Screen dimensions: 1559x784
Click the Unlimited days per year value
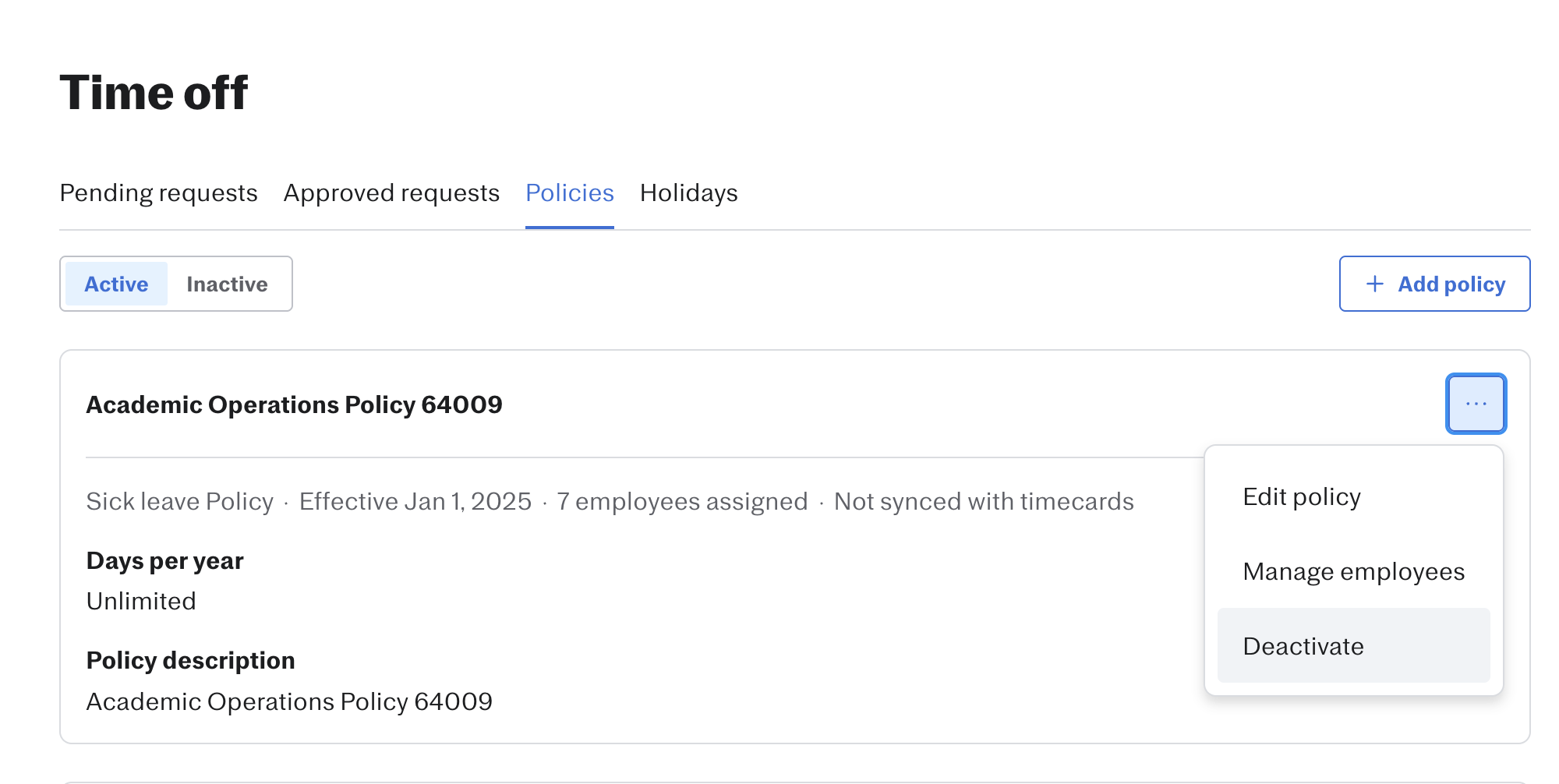pyautogui.click(x=141, y=601)
